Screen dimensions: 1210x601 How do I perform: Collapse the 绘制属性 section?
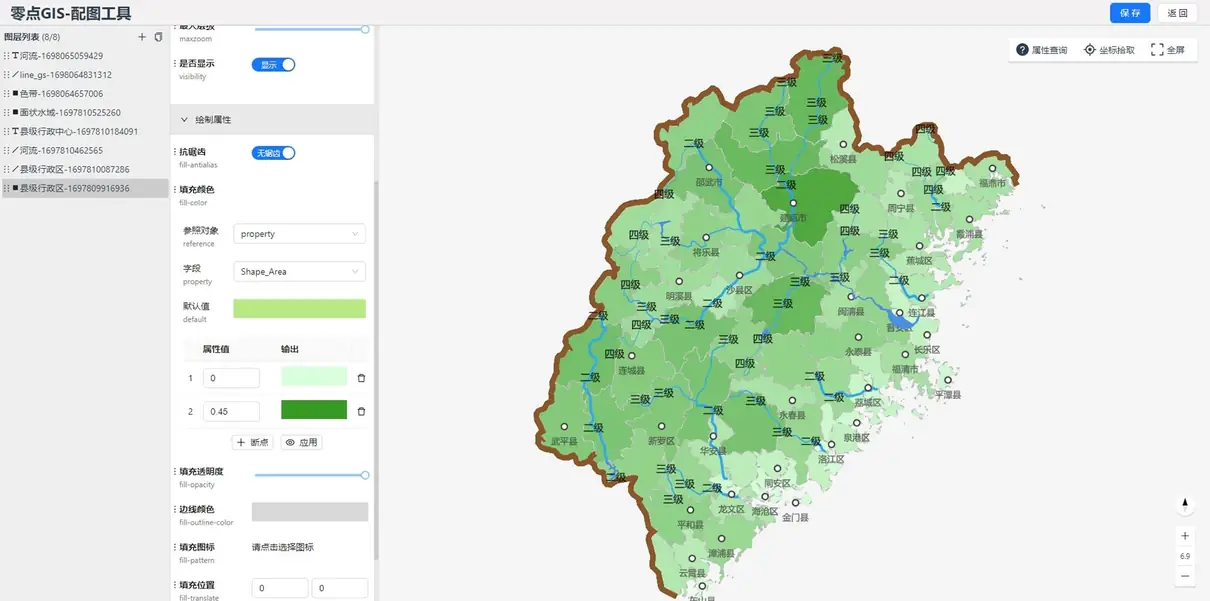[x=185, y=119]
